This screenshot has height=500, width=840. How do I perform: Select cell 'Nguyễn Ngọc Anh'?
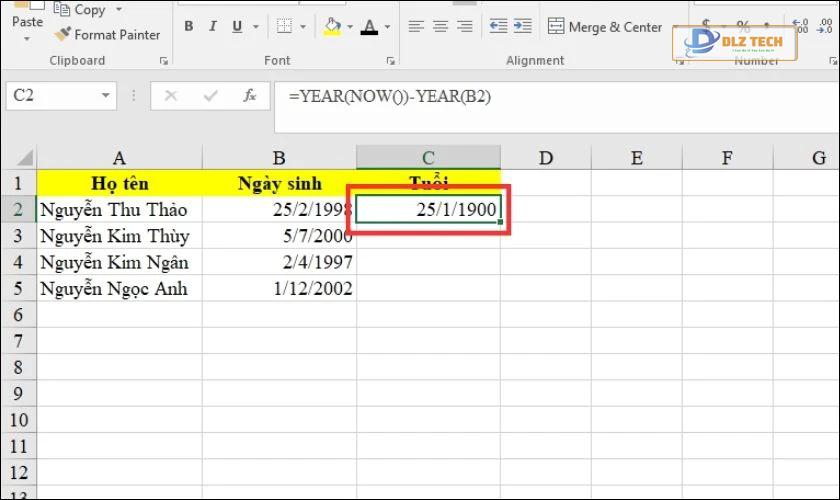click(x=119, y=288)
